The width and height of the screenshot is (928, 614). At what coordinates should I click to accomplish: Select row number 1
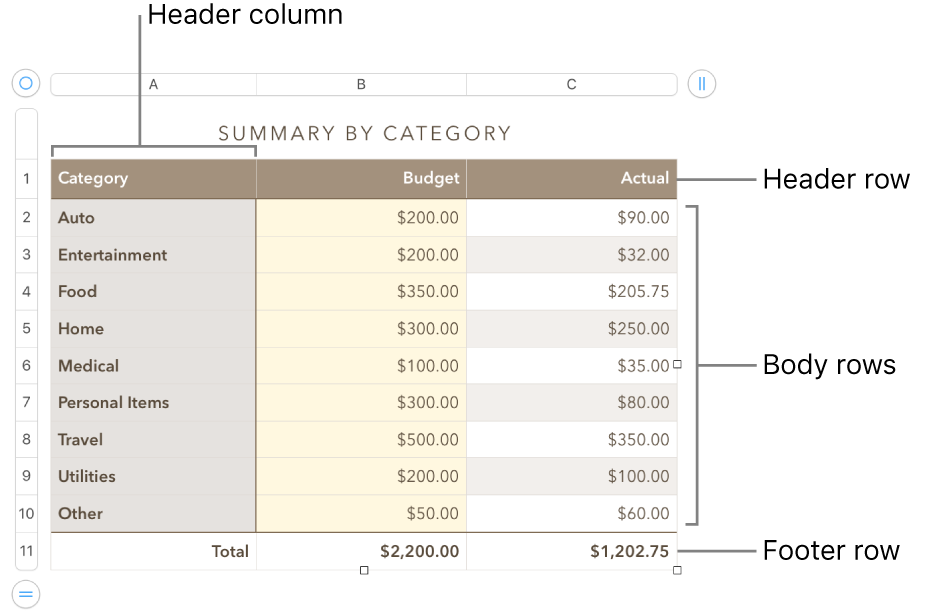pyautogui.click(x=26, y=178)
